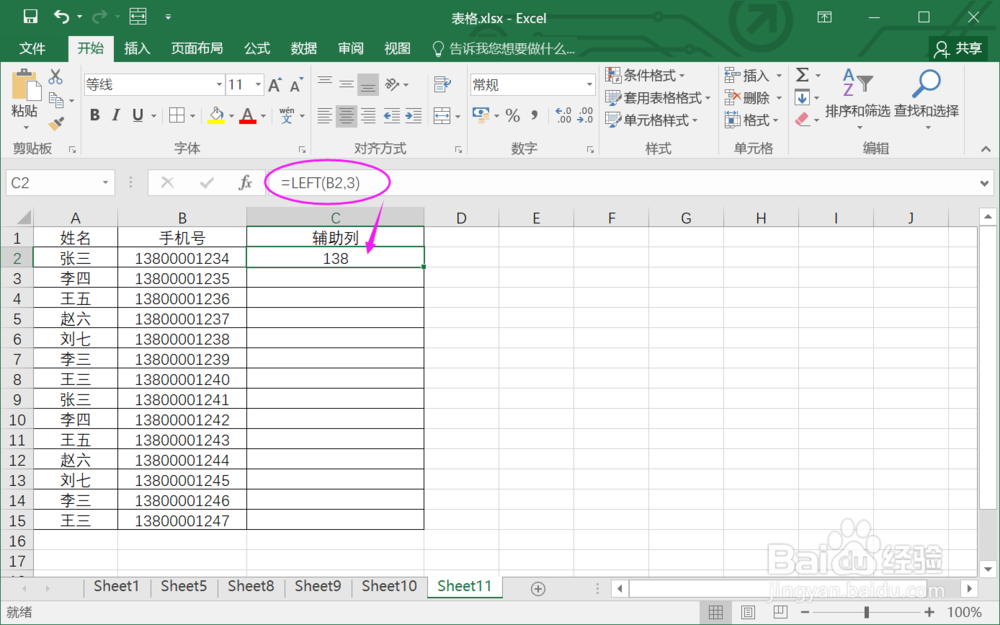Click the Merge and Center icon

(442, 115)
